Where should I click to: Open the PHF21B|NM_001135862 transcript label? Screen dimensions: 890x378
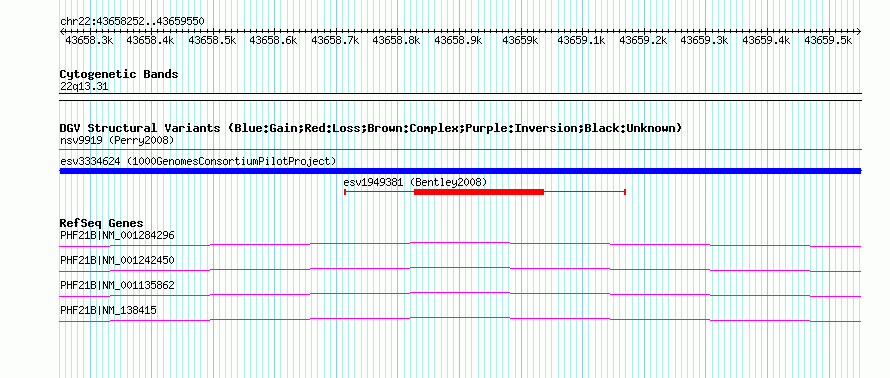(117, 285)
